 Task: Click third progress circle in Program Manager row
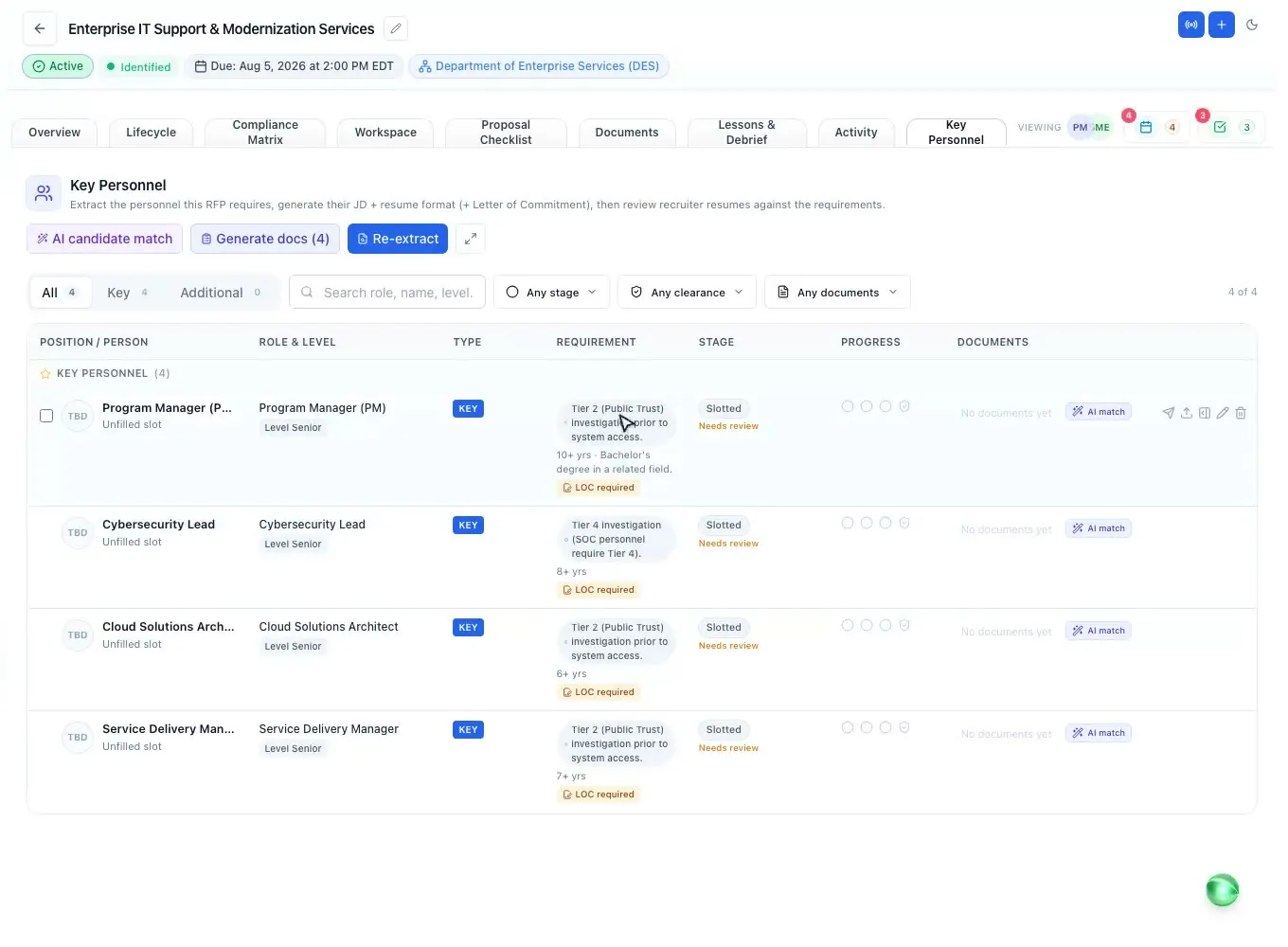(885, 406)
